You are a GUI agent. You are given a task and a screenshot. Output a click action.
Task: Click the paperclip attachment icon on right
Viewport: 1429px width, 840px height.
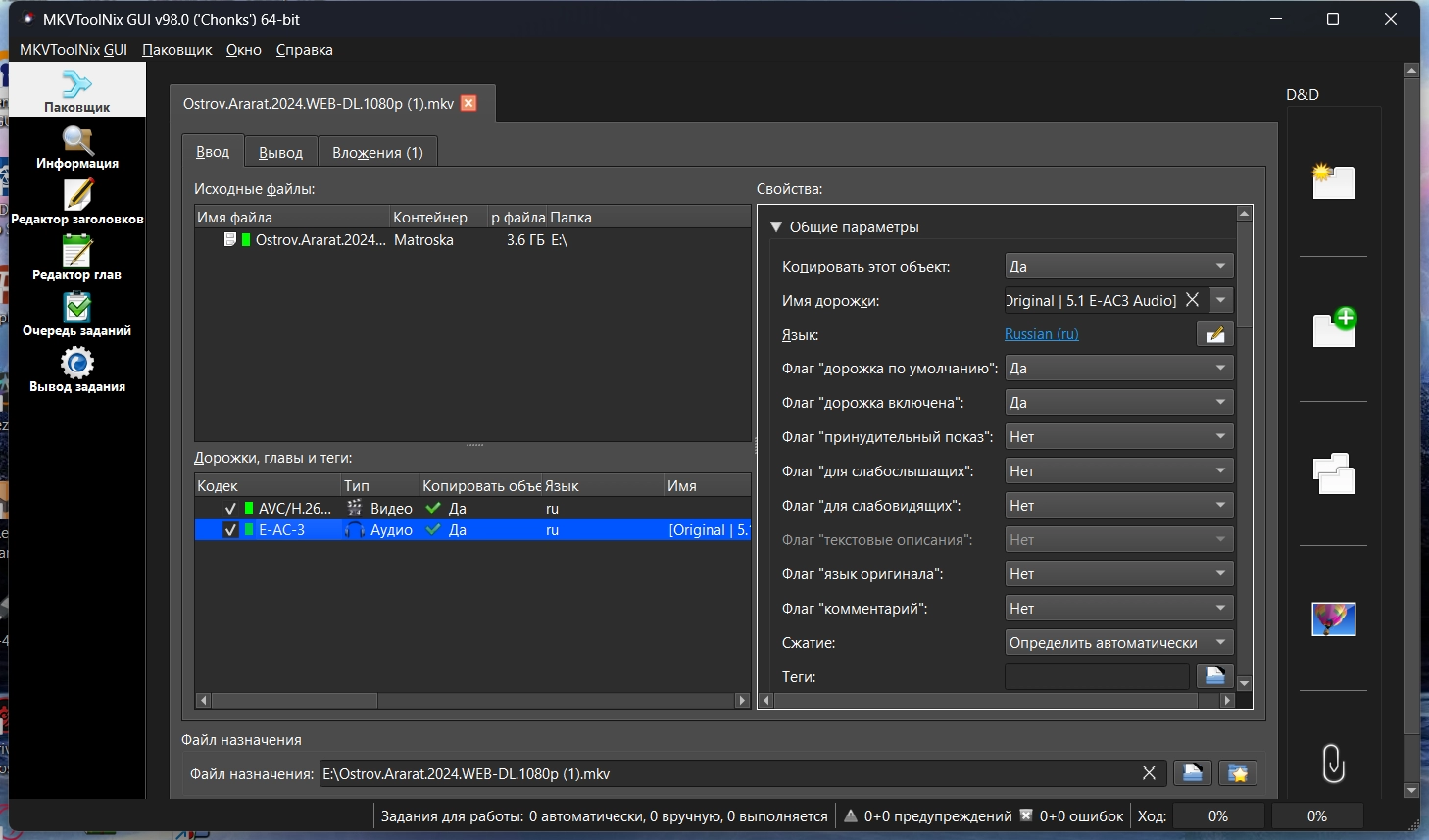coord(1333,763)
